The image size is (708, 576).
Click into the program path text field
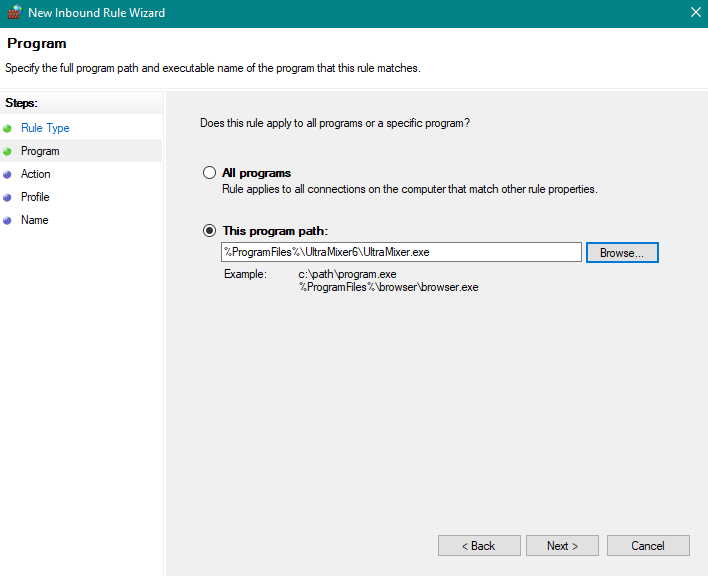[400, 252]
